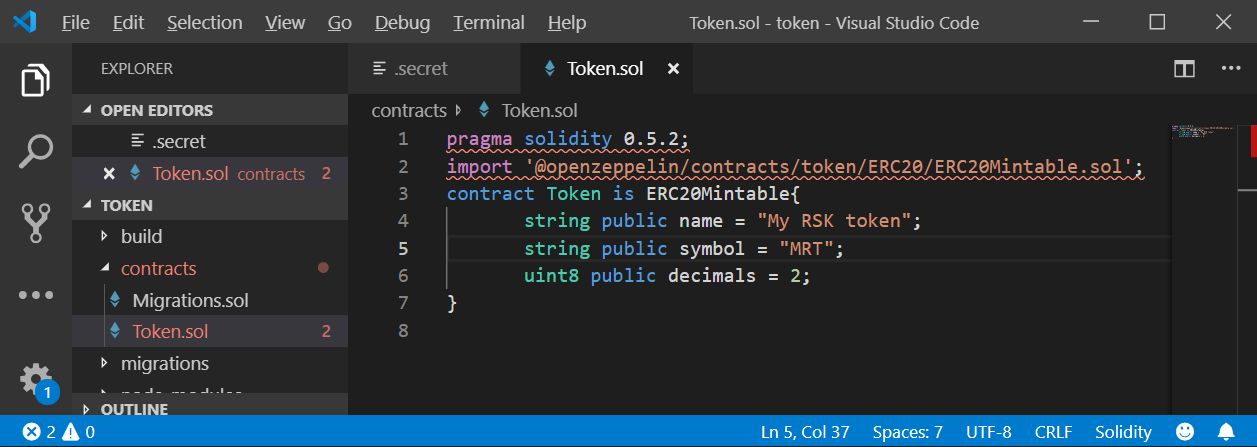
Task: Open the Search view in activity bar
Action: click(36, 152)
